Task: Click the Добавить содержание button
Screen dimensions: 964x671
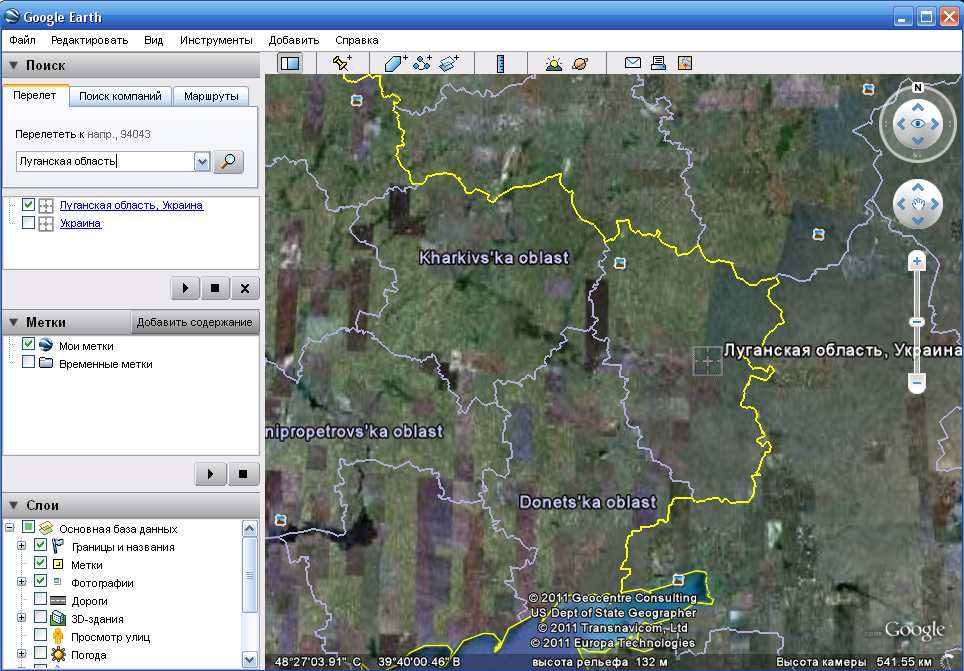Action: 195,322
